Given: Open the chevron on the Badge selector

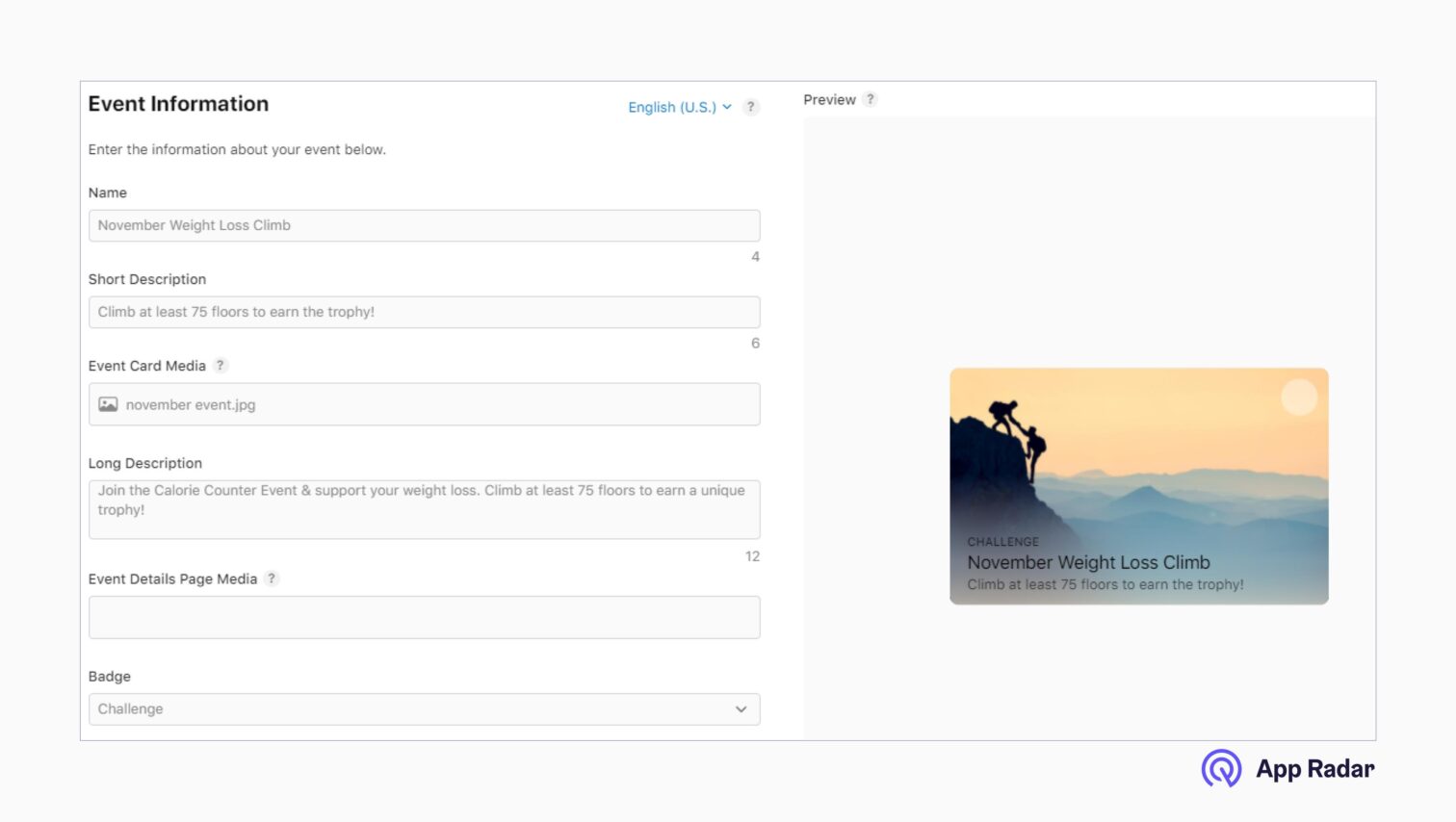Looking at the screenshot, I should pyautogui.click(x=741, y=708).
